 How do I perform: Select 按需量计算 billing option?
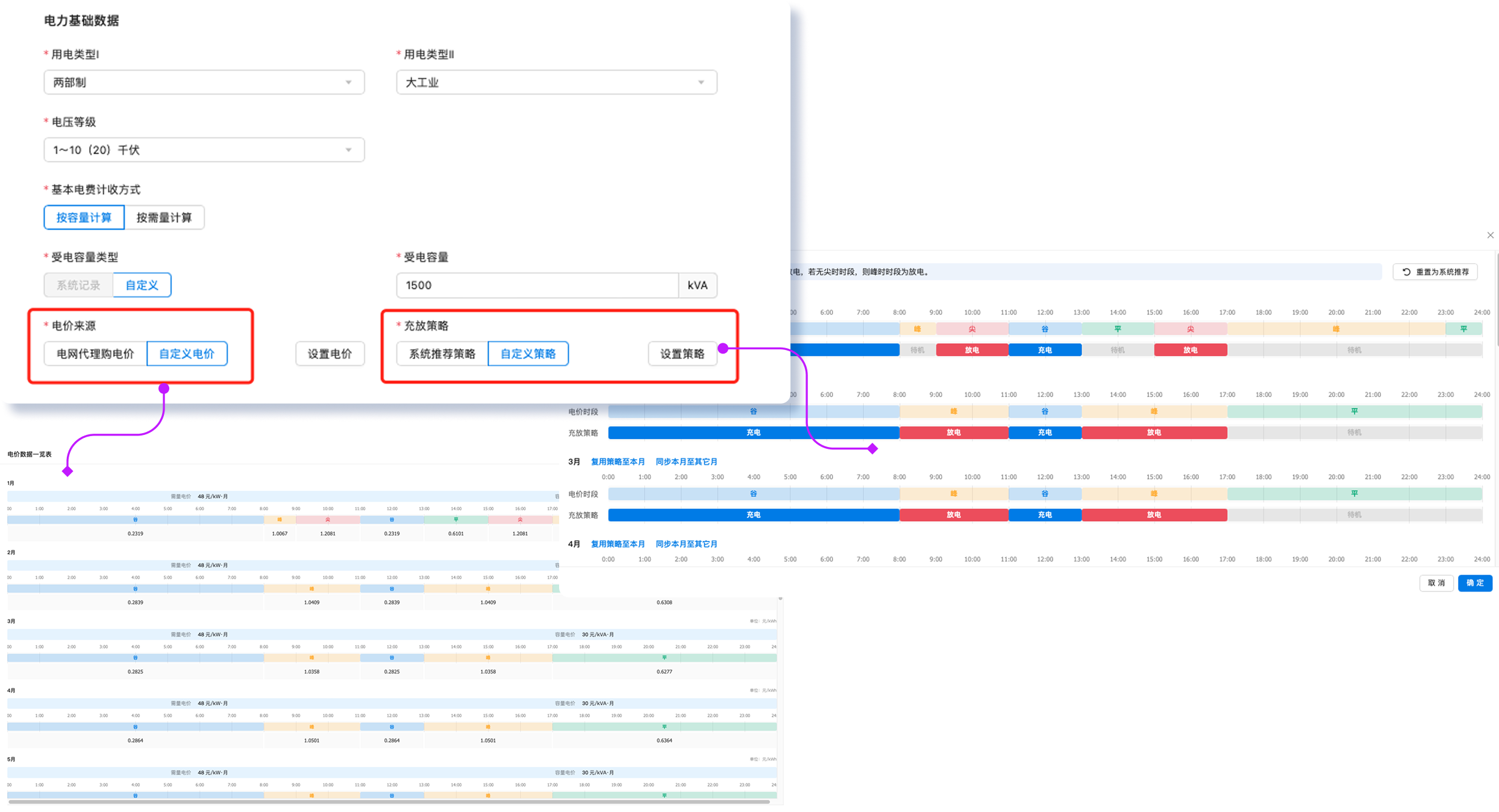click(164, 217)
